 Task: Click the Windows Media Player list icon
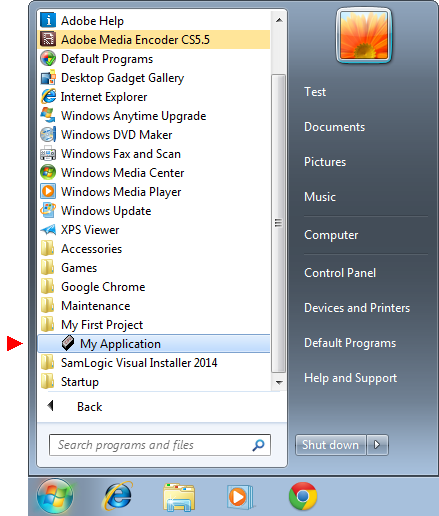tap(48, 192)
